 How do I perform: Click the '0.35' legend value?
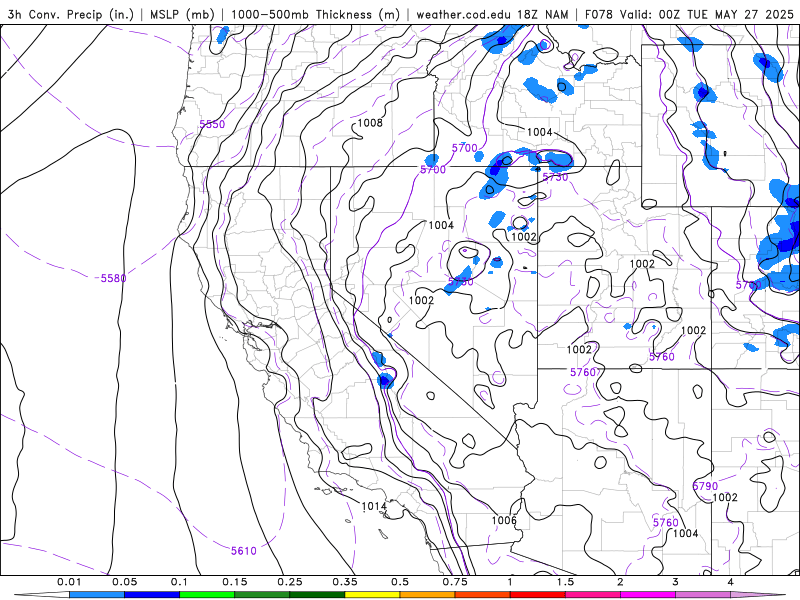coord(345,582)
